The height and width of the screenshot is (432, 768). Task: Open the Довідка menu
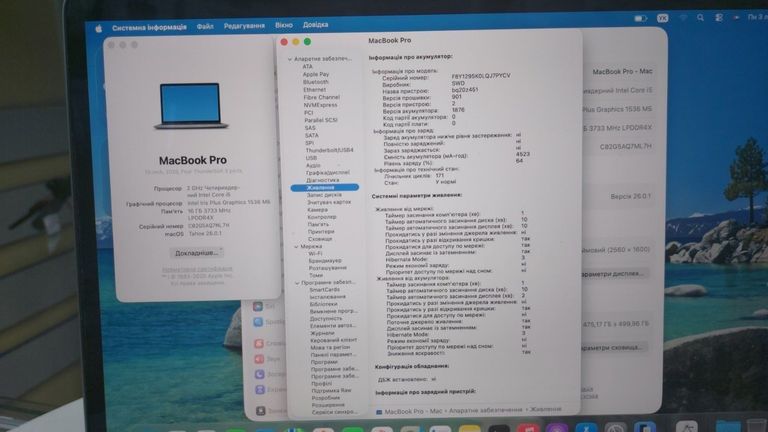coord(315,24)
